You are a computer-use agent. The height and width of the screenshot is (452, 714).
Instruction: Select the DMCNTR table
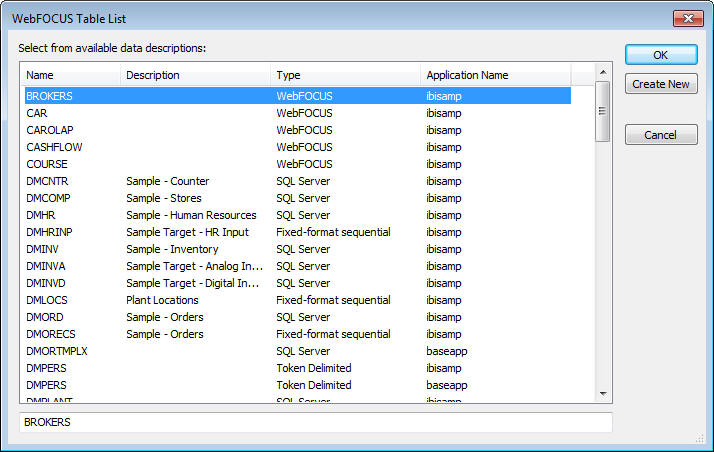pyautogui.click(x=47, y=181)
